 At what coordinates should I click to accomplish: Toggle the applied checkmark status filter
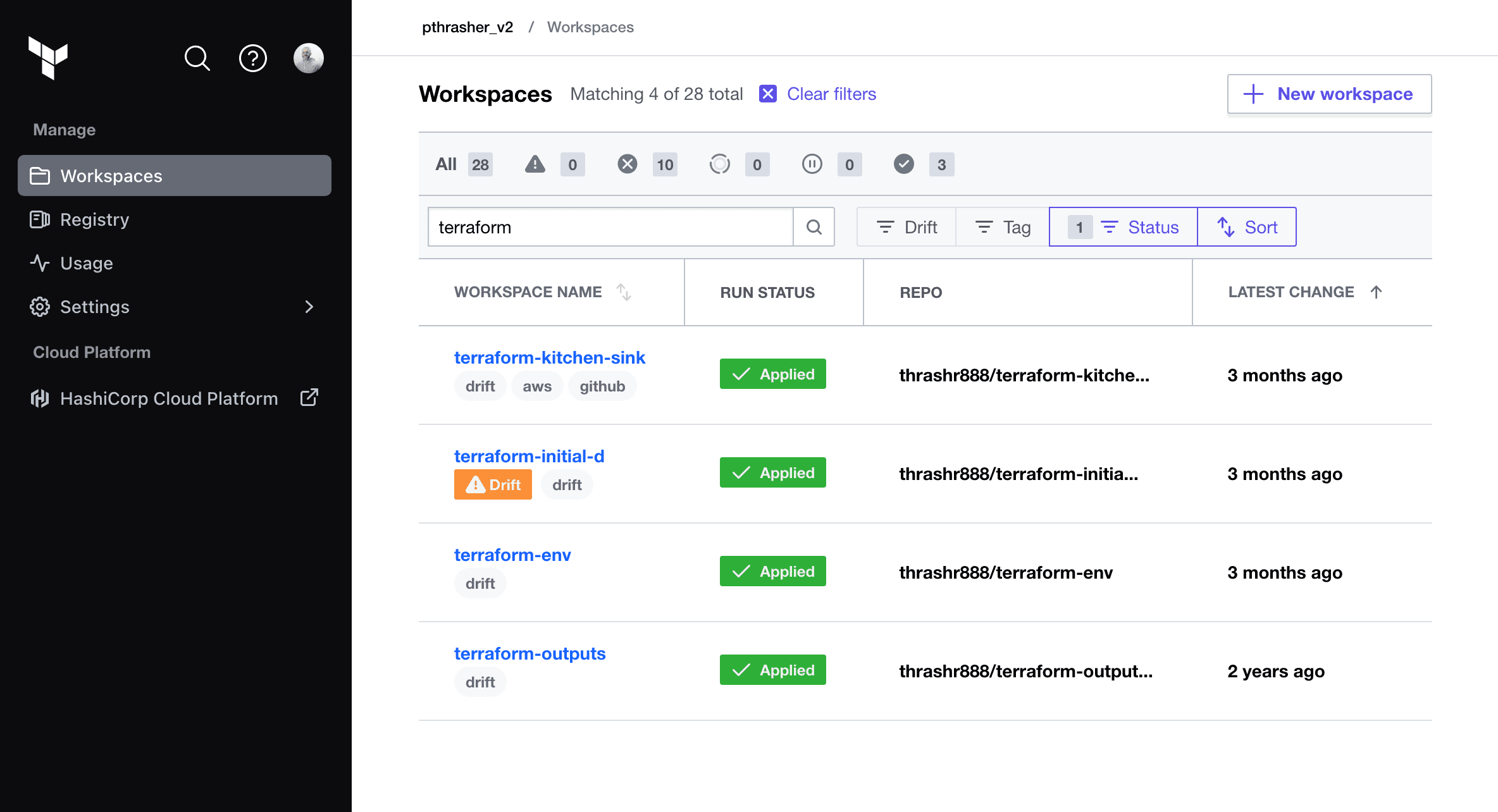coord(904,164)
